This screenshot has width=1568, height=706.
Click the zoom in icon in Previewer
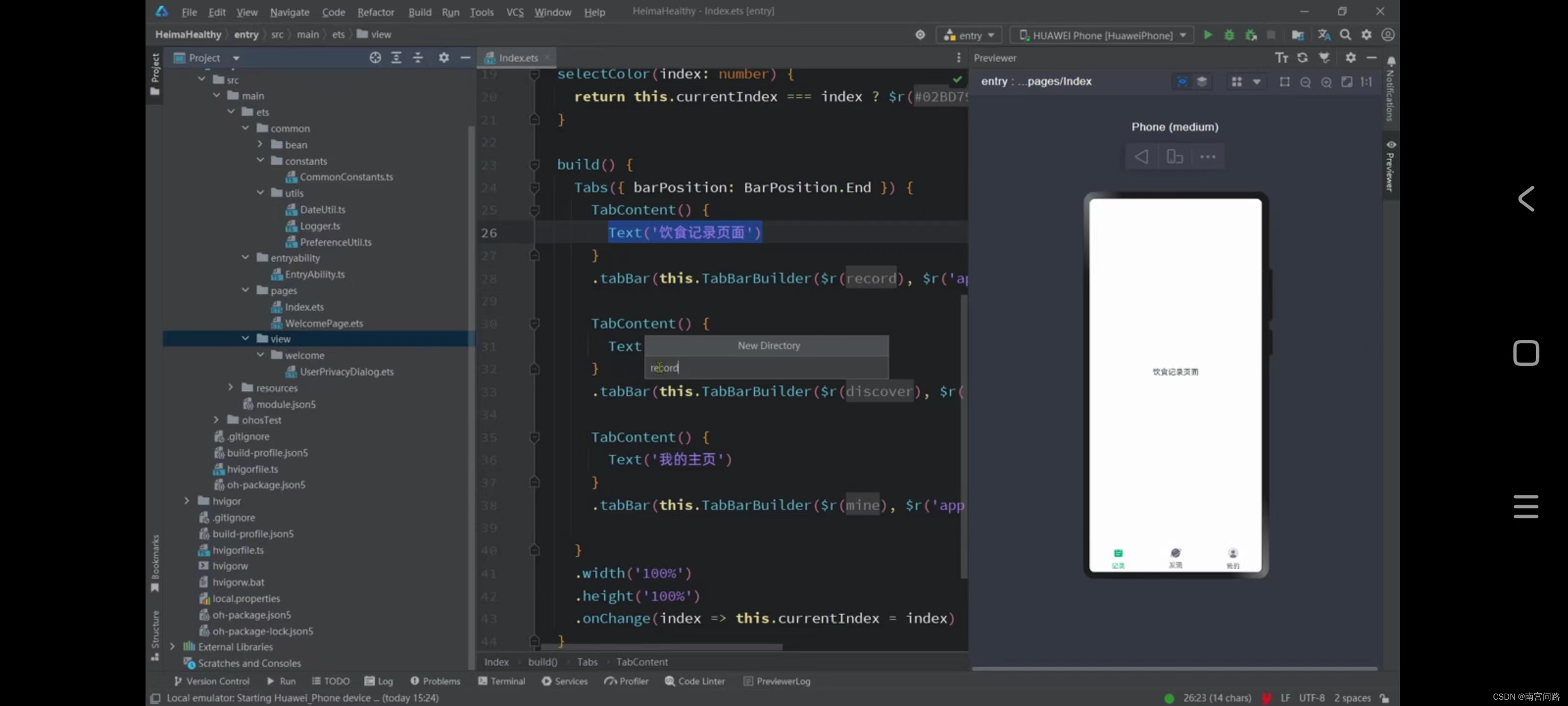(1326, 81)
